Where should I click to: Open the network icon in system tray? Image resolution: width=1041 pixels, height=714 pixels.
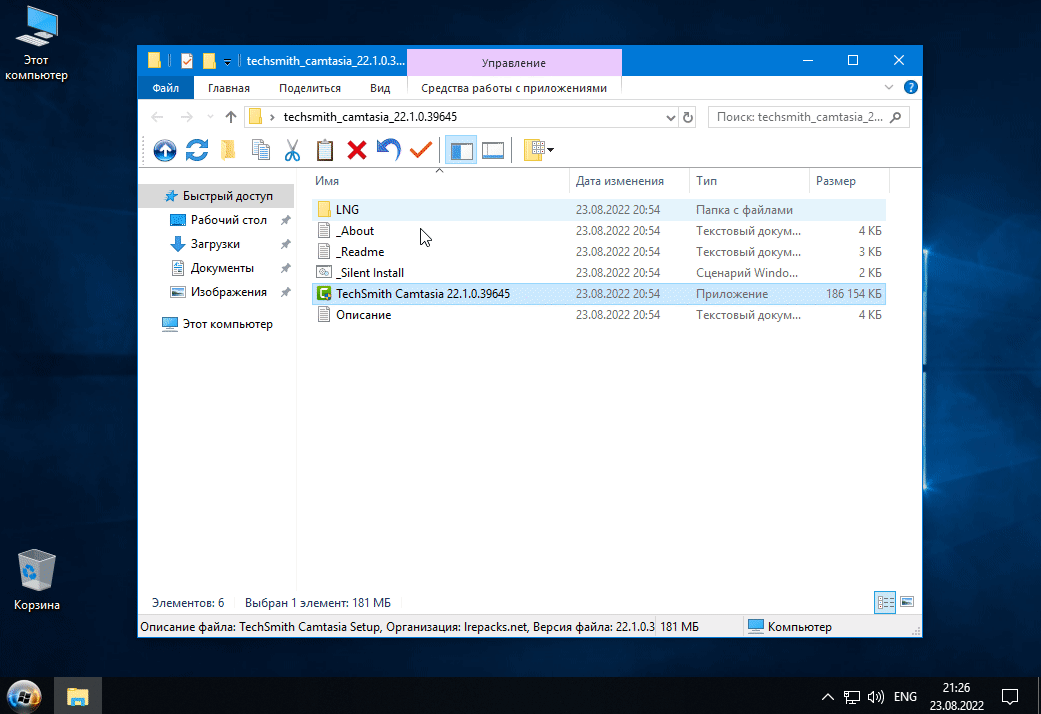851,697
